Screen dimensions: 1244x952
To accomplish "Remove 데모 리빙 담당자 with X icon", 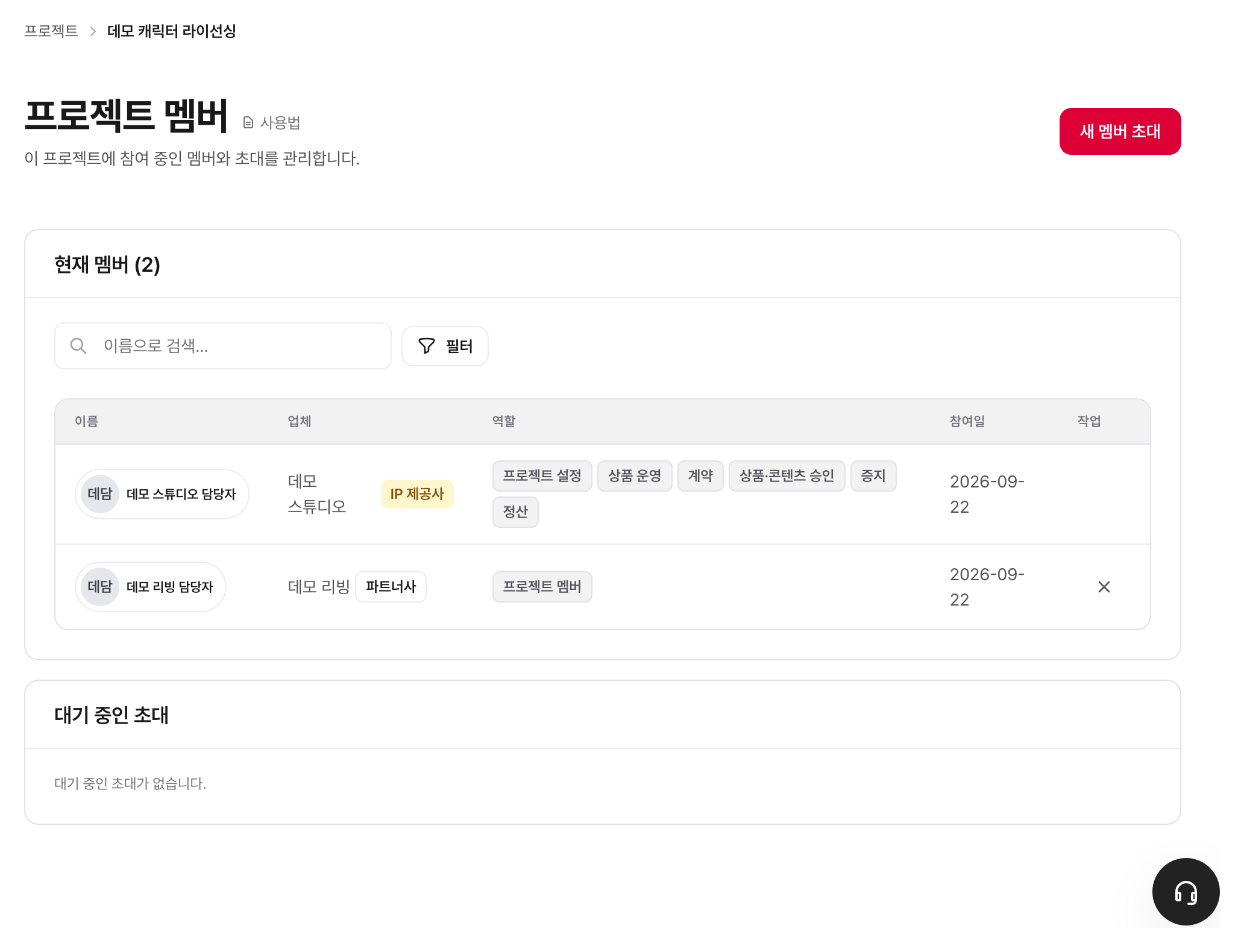I will [1104, 587].
